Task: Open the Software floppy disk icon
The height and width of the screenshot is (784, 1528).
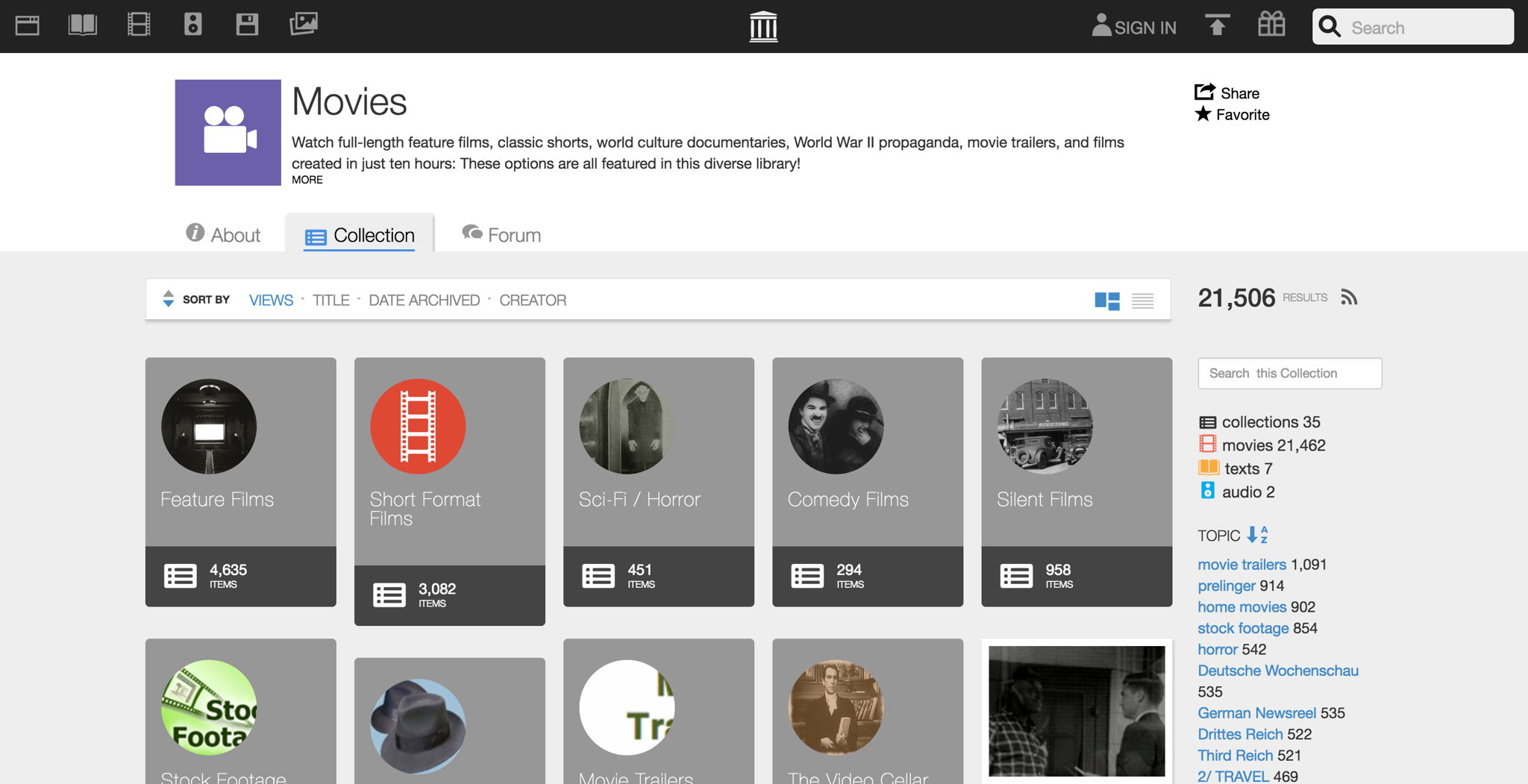Action: pyautogui.click(x=247, y=25)
